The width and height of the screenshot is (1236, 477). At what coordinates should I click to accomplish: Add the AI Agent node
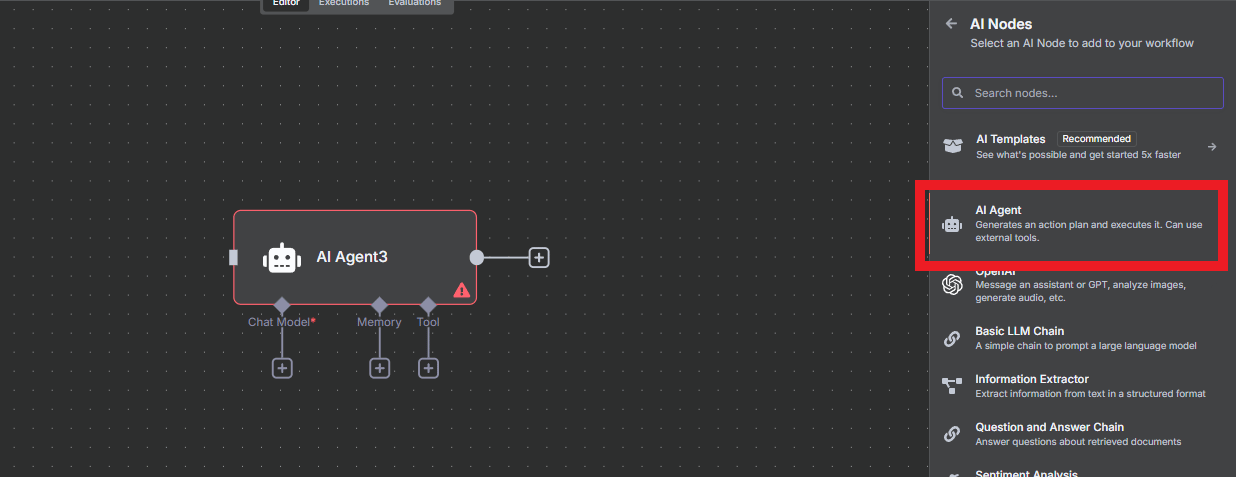coord(1072,224)
